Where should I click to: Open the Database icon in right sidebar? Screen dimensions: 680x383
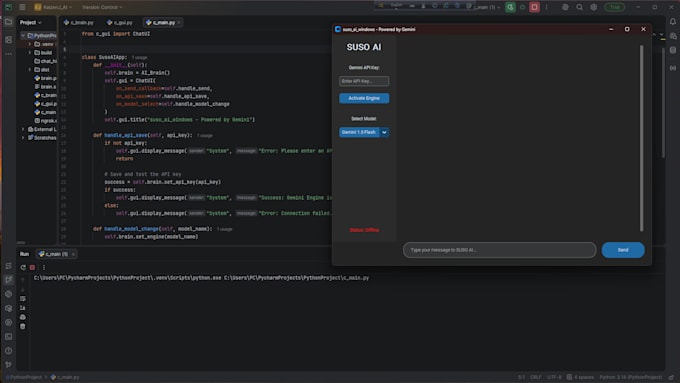pyautogui.click(x=673, y=50)
